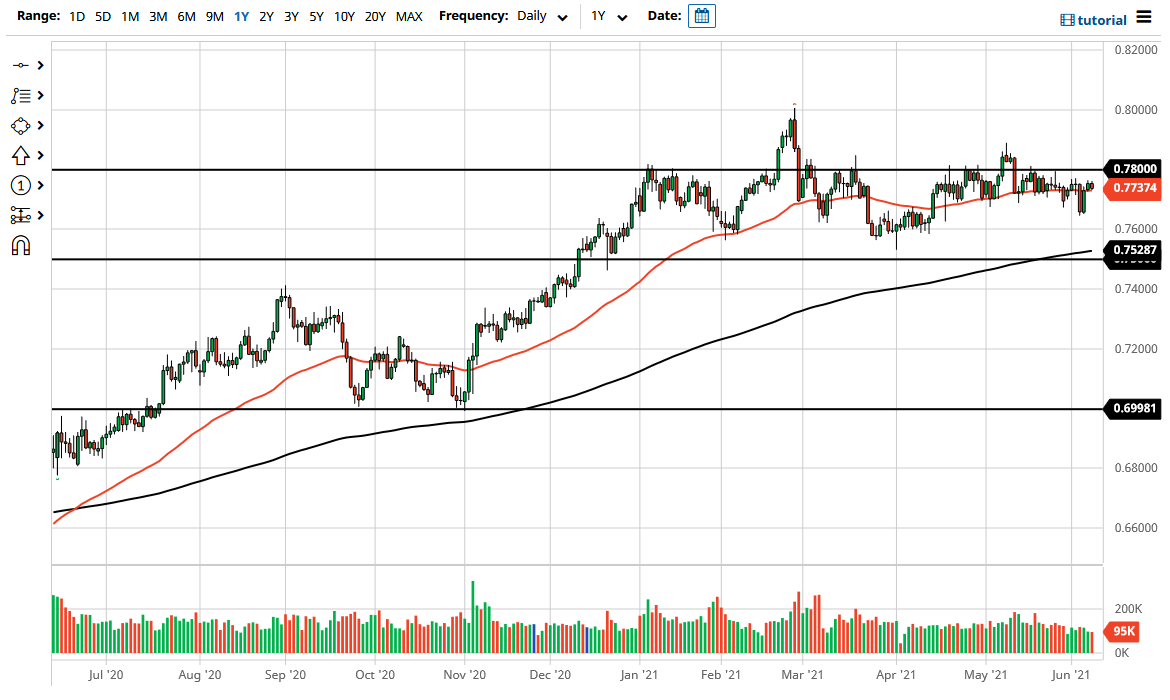Select the 5Y range tab
This screenshot has height=700, width=1170.
(315, 16)
